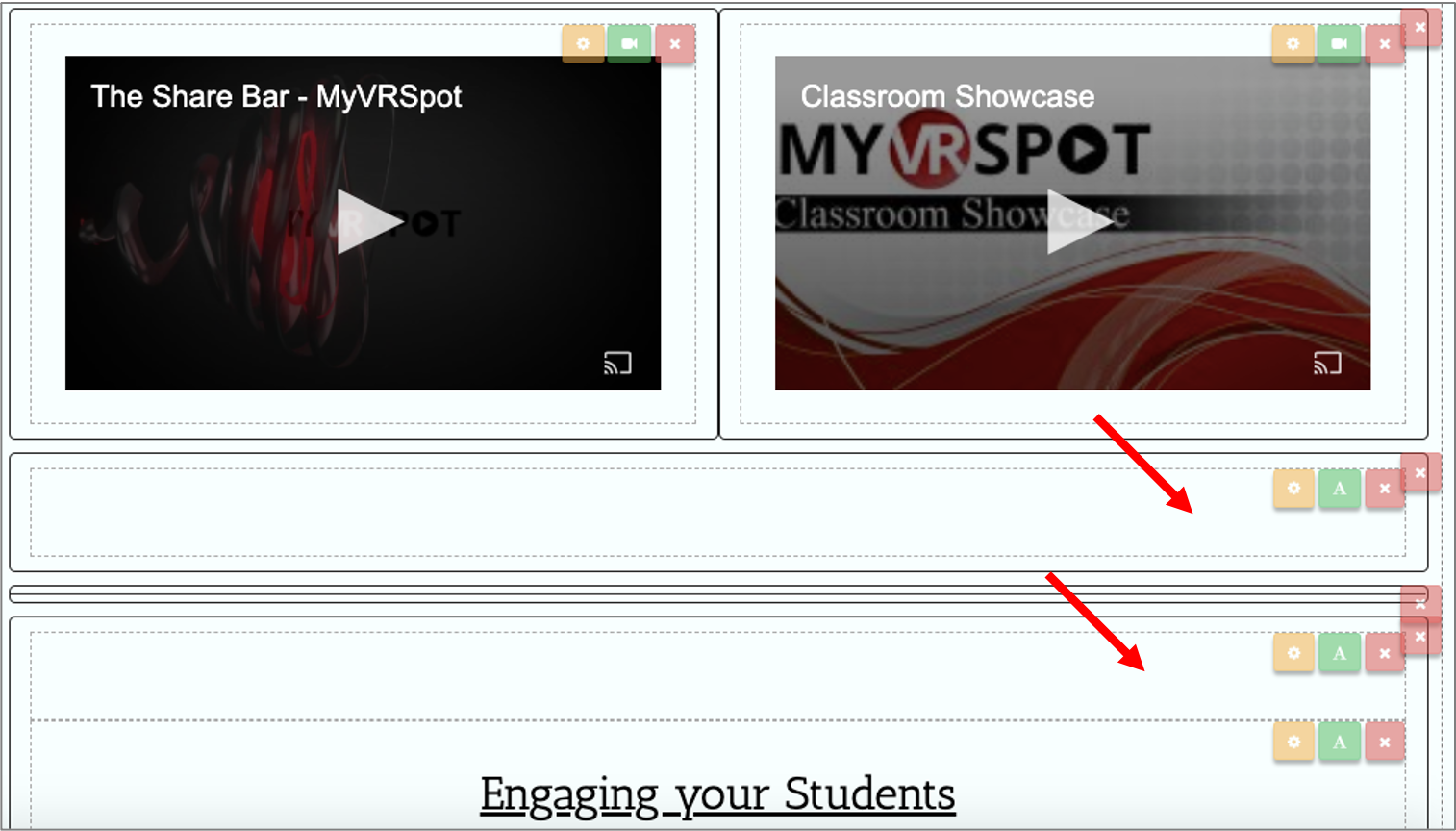Viewport: 1456px width, 831px height.
Task: Click green video camera icon on Share Bar block
Action: (x=629, y=44)
